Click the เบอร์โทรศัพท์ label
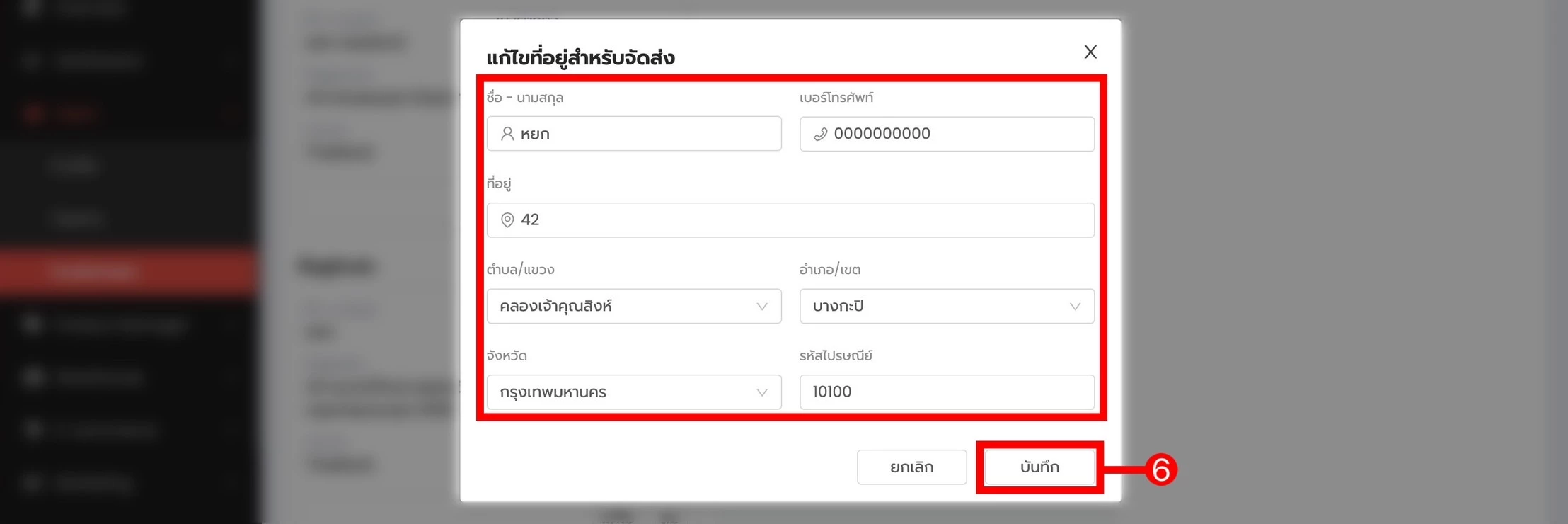The image size is (1568, 524). 836,98
